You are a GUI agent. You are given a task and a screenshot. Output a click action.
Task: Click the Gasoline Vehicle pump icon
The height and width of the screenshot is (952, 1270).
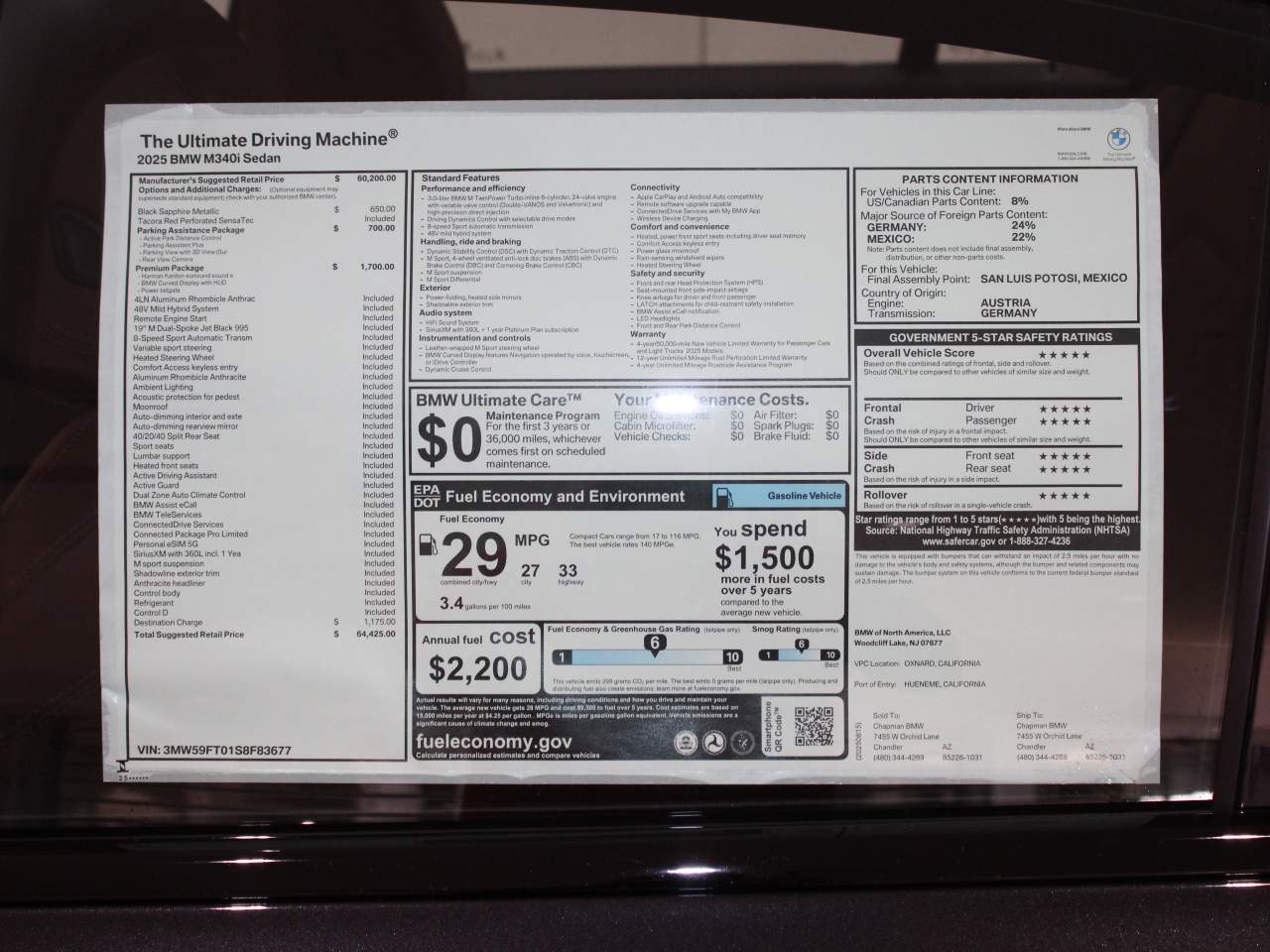[x=725, y=496]
